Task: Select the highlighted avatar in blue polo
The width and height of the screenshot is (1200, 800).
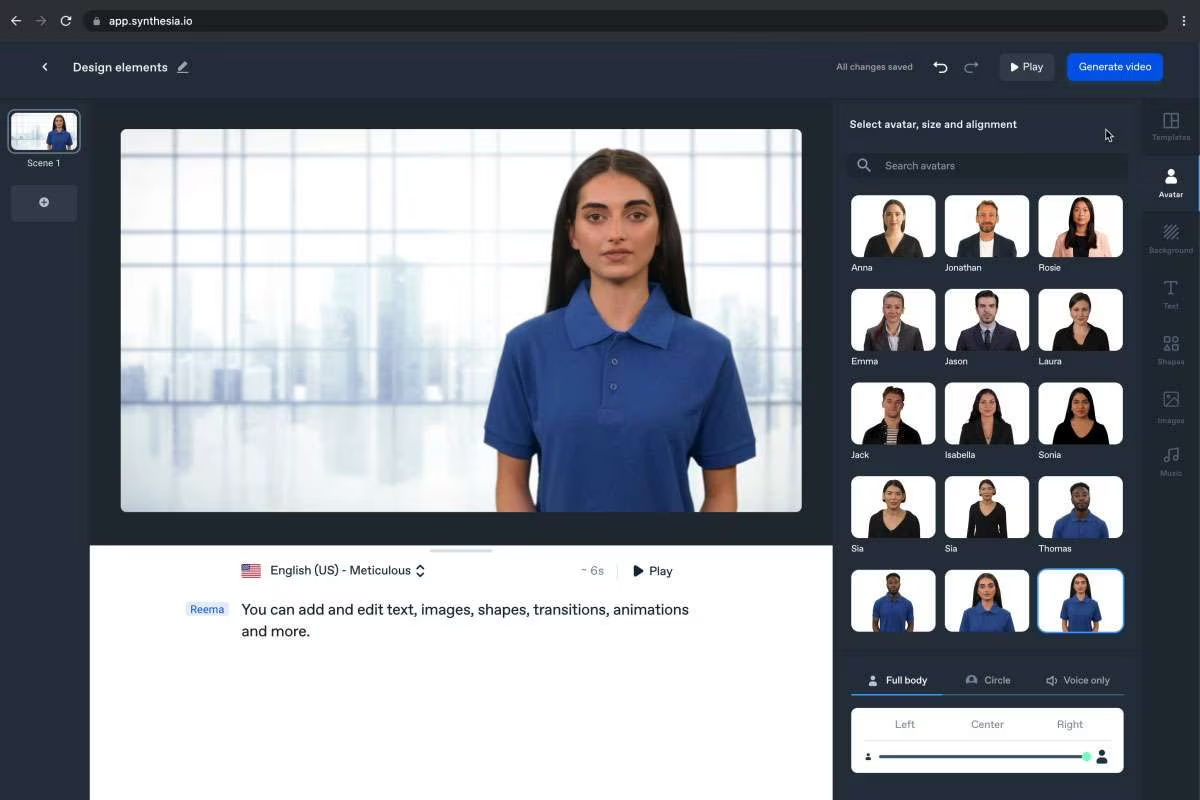Action: [1080, 601]
